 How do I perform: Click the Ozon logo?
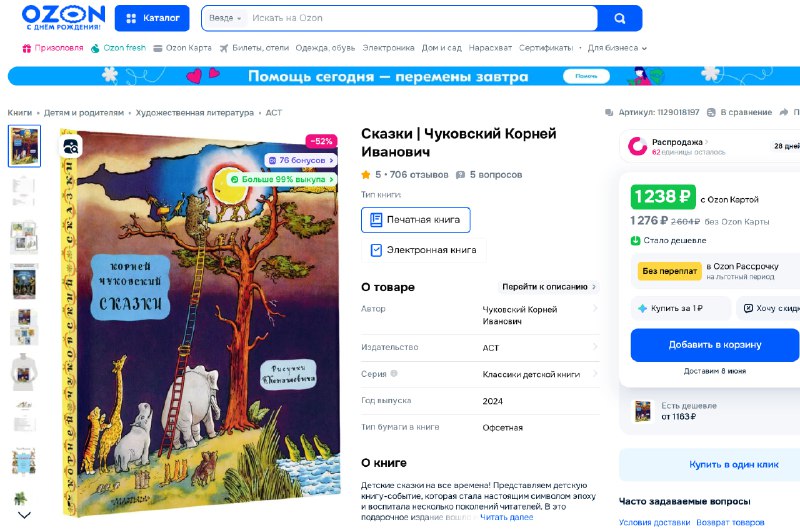(x=63, y=17)
